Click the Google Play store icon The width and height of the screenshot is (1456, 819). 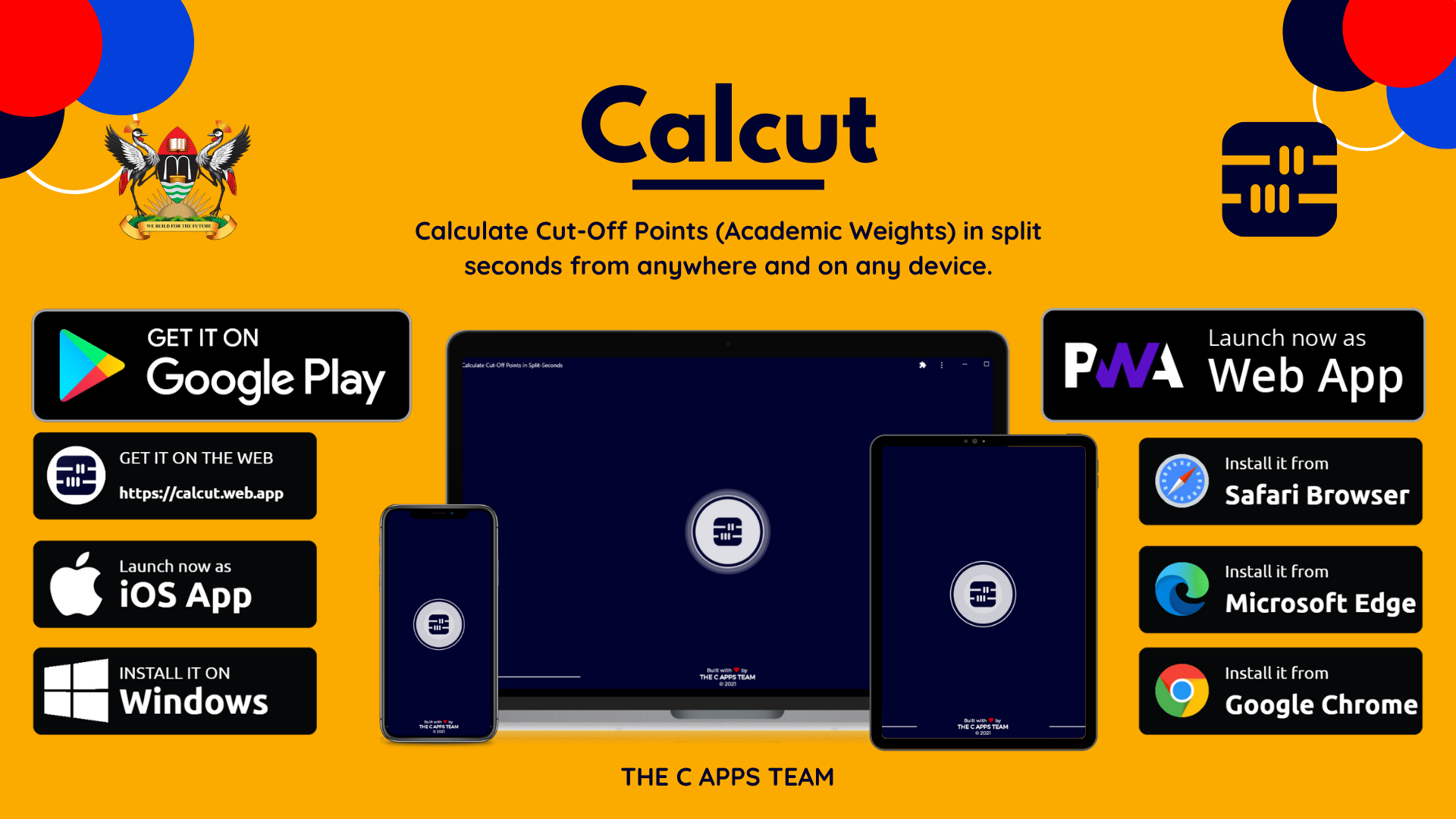point(96,365)
